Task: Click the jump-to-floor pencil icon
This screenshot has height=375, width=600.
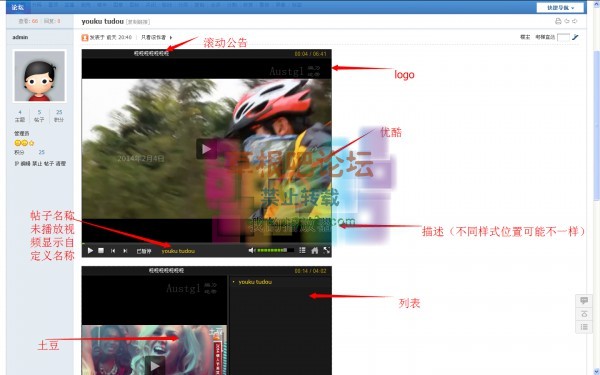Action: 575,37
